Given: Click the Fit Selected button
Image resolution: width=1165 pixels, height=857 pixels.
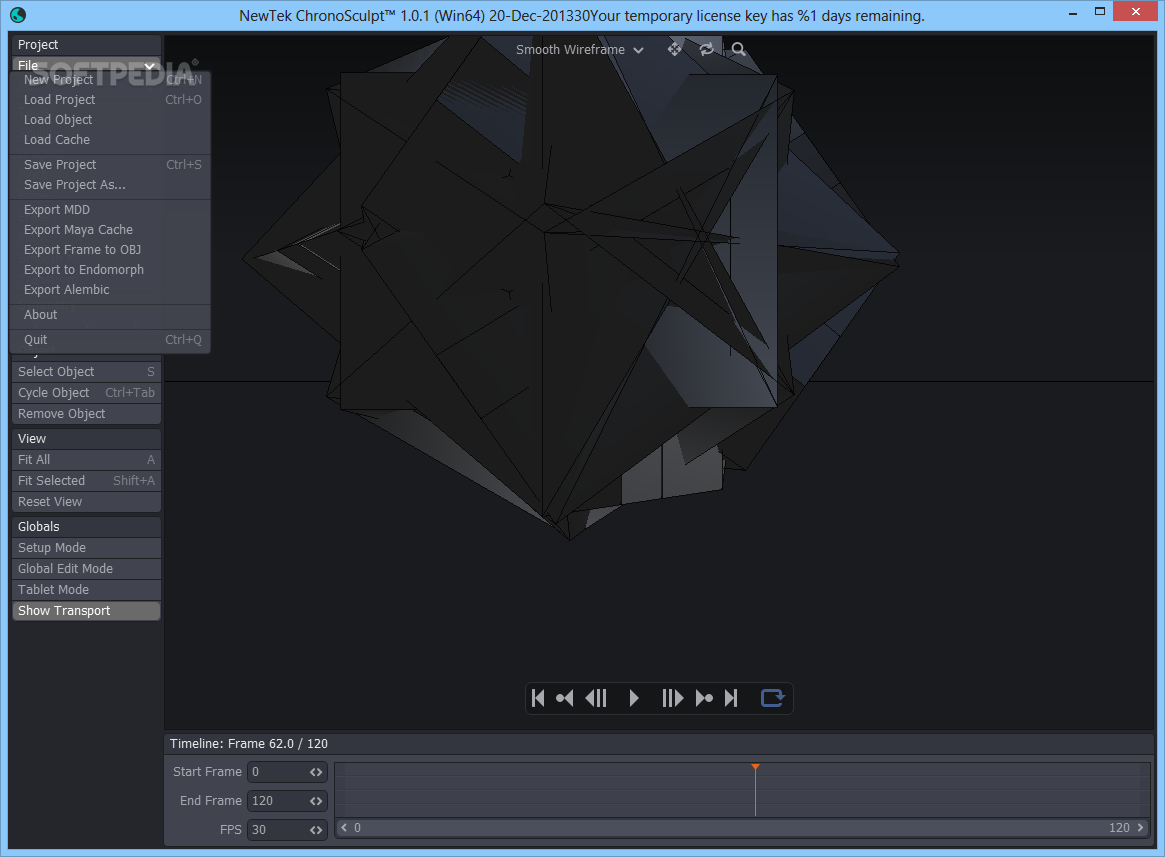Looking at the screenshot, I should (86, 480).
